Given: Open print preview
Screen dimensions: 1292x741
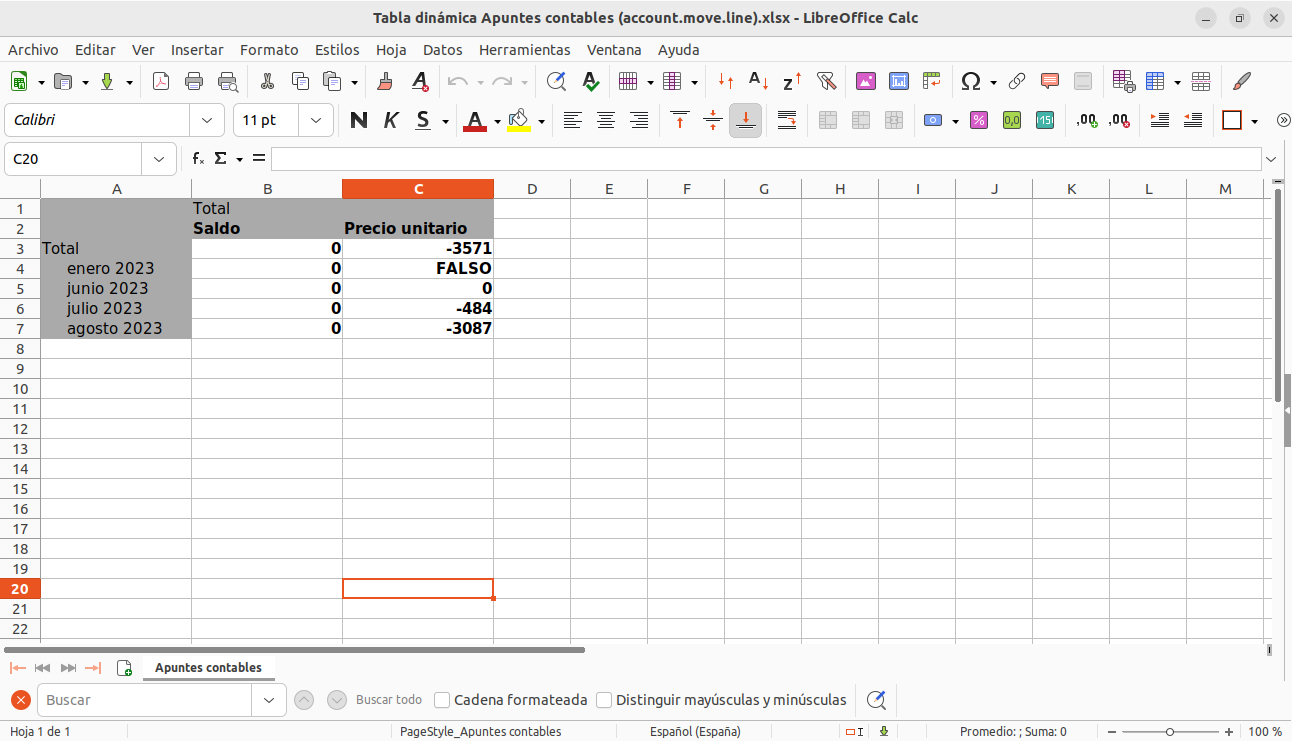Looking at the screenshot, I should pos(228,82).
